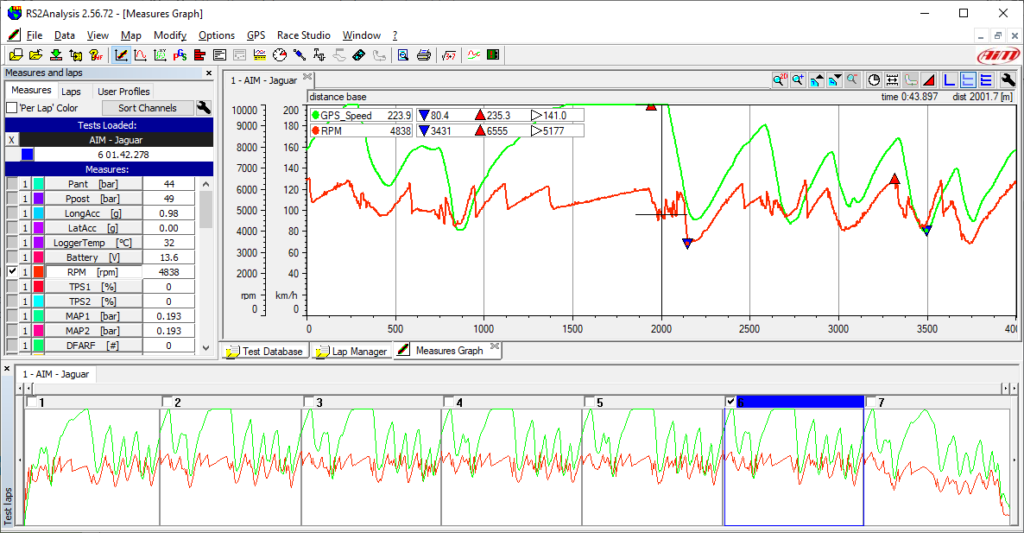Open the Lap Manager tab

tap(350, 352)
